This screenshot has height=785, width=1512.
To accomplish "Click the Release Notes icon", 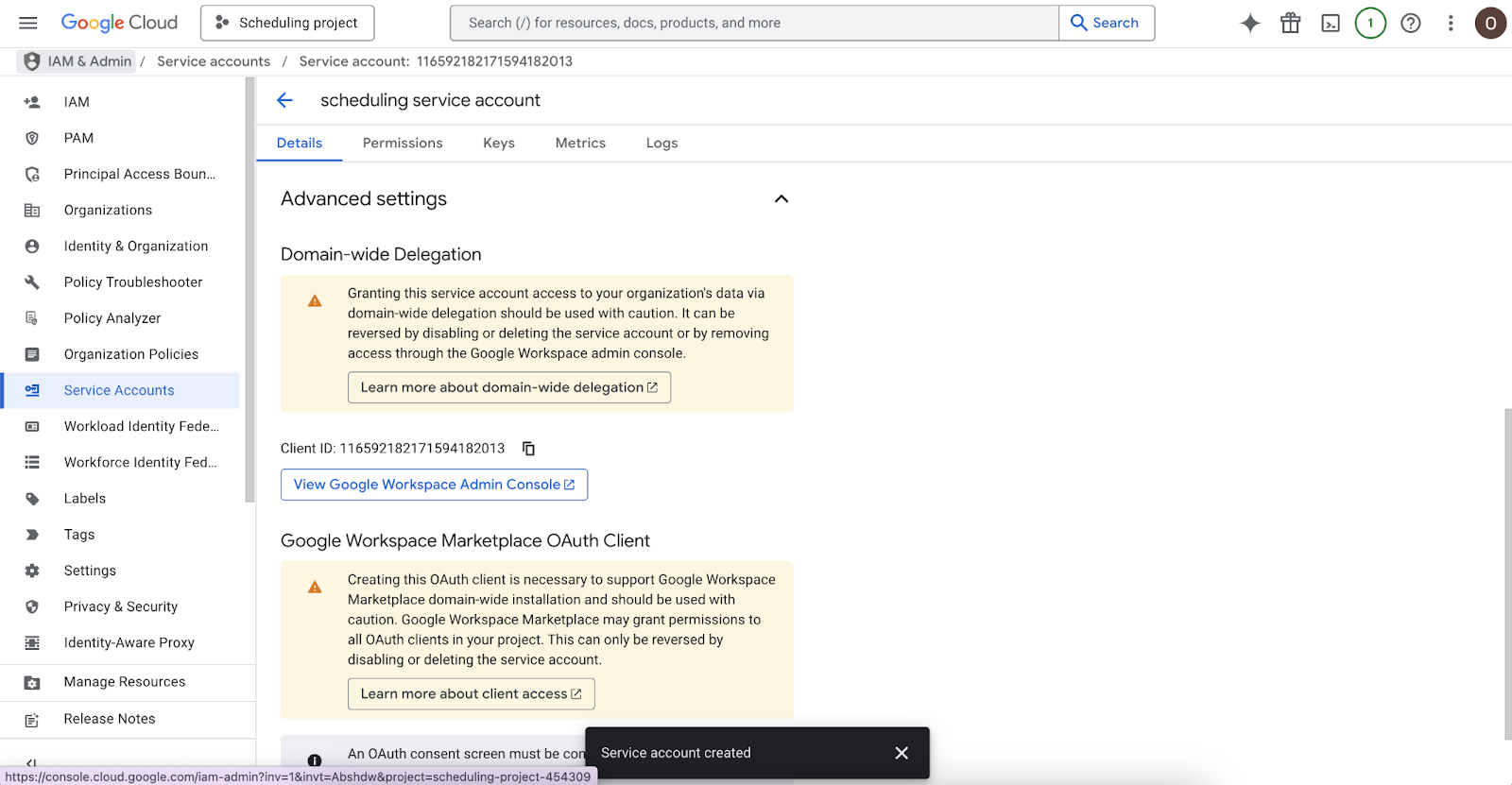I will pos(32,720).
